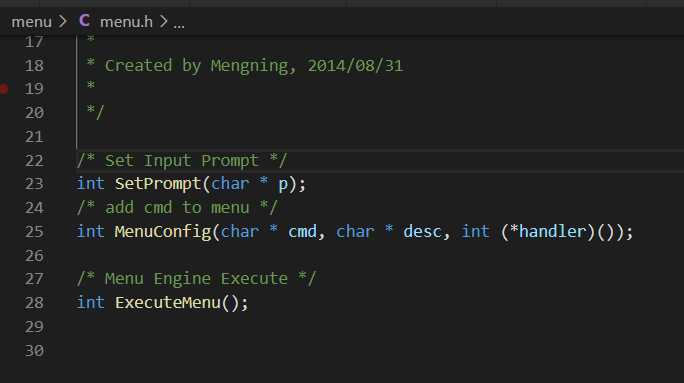Click the 'menu' folder breadcrumb

click(31, 21)
